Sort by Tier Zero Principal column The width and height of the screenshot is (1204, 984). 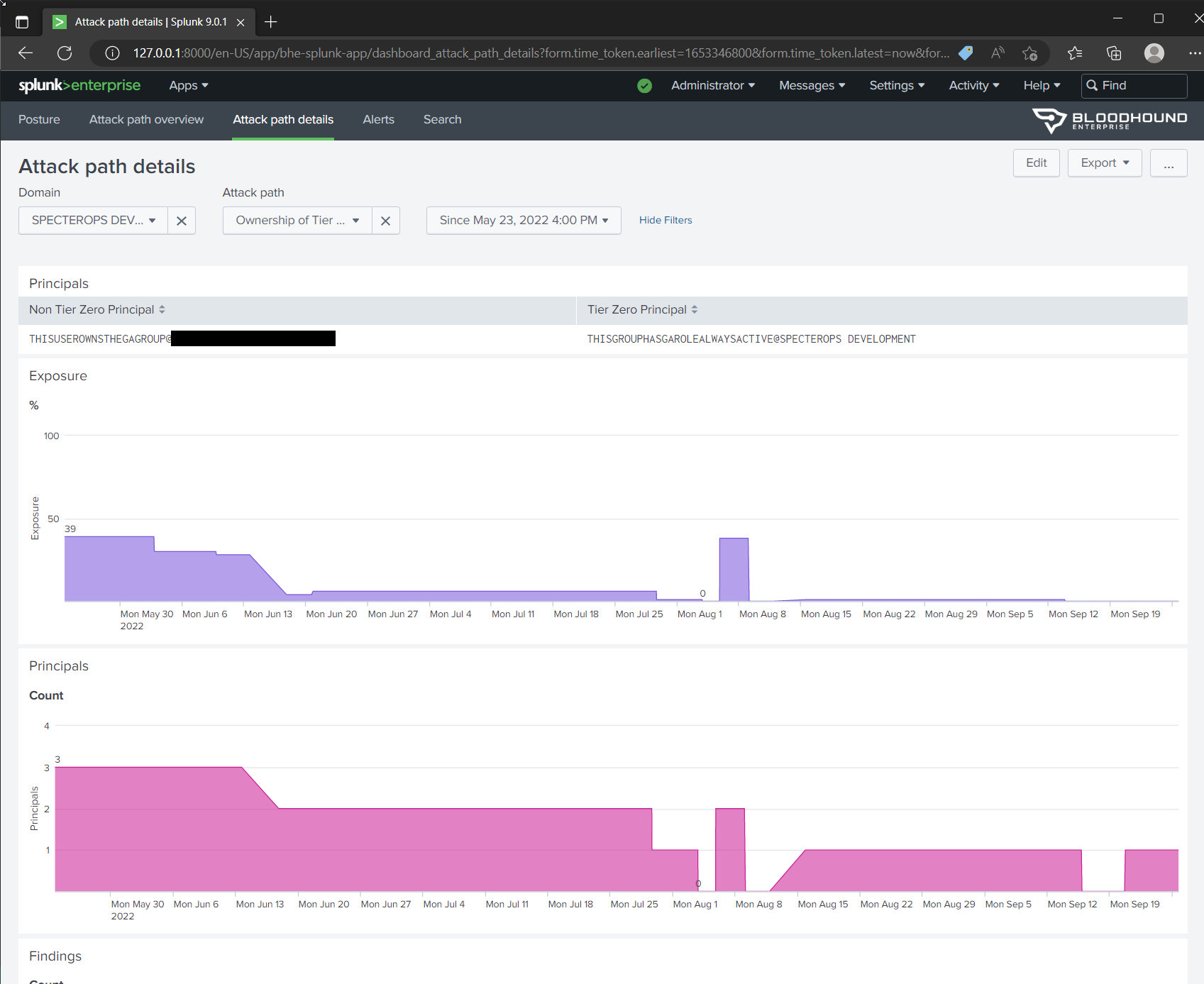643,309
